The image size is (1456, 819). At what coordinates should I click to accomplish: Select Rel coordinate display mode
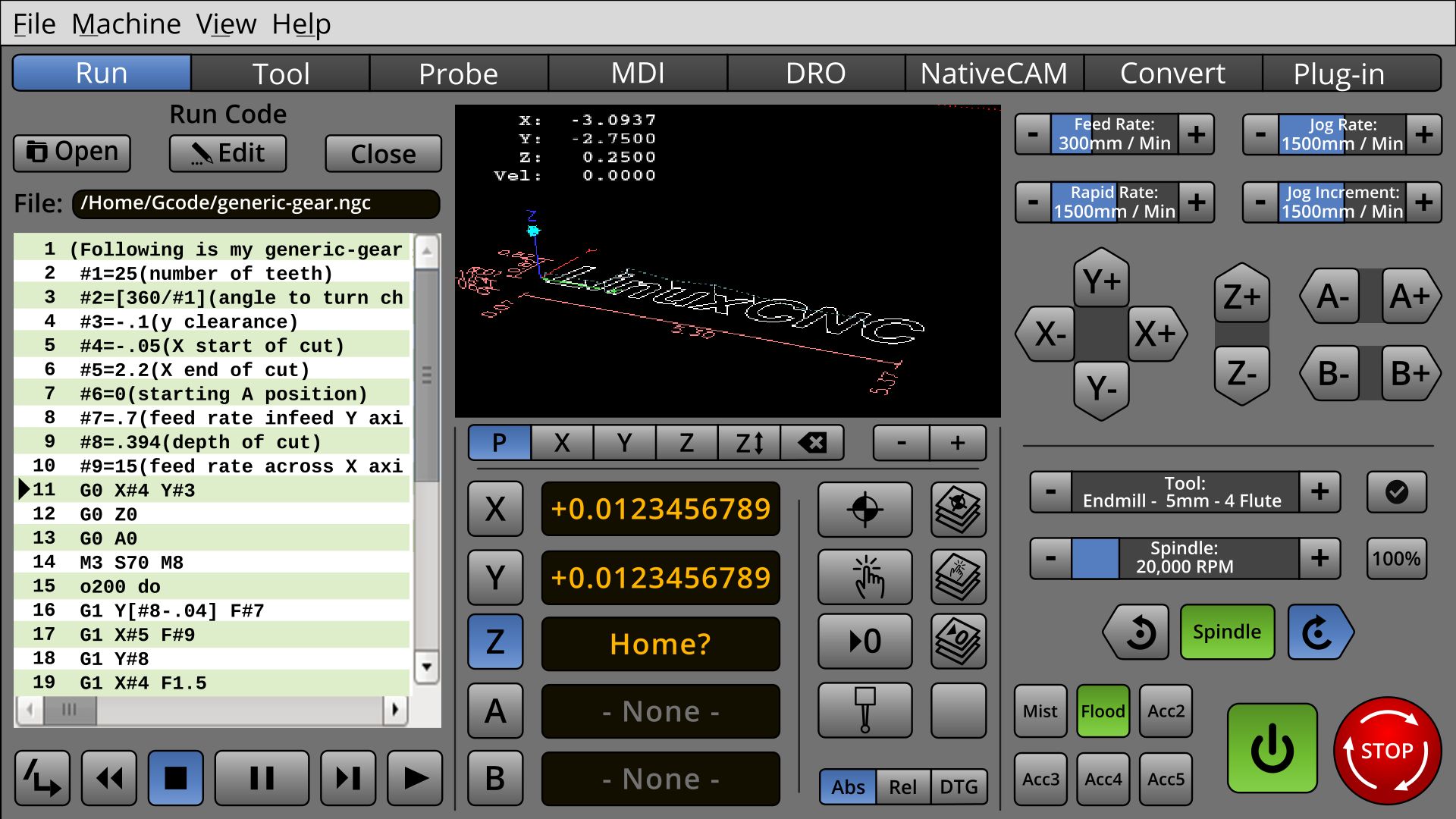coord(902,787)
